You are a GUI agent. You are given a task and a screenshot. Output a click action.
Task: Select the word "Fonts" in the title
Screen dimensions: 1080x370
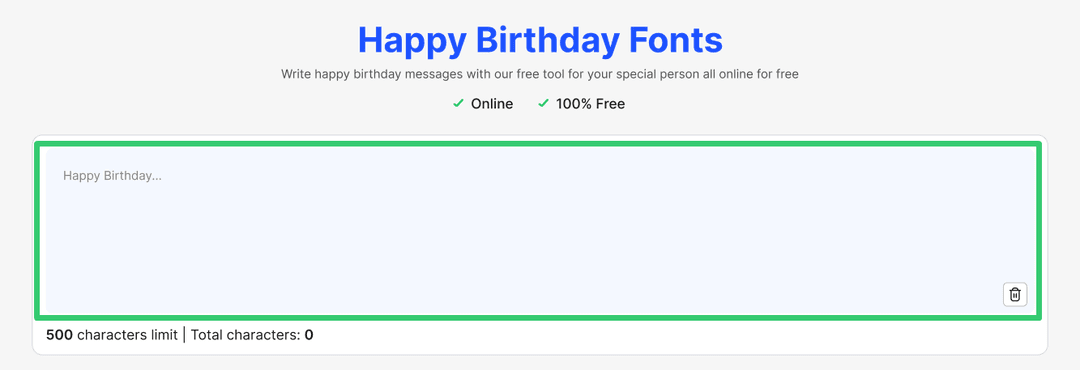tap(667, 40)
